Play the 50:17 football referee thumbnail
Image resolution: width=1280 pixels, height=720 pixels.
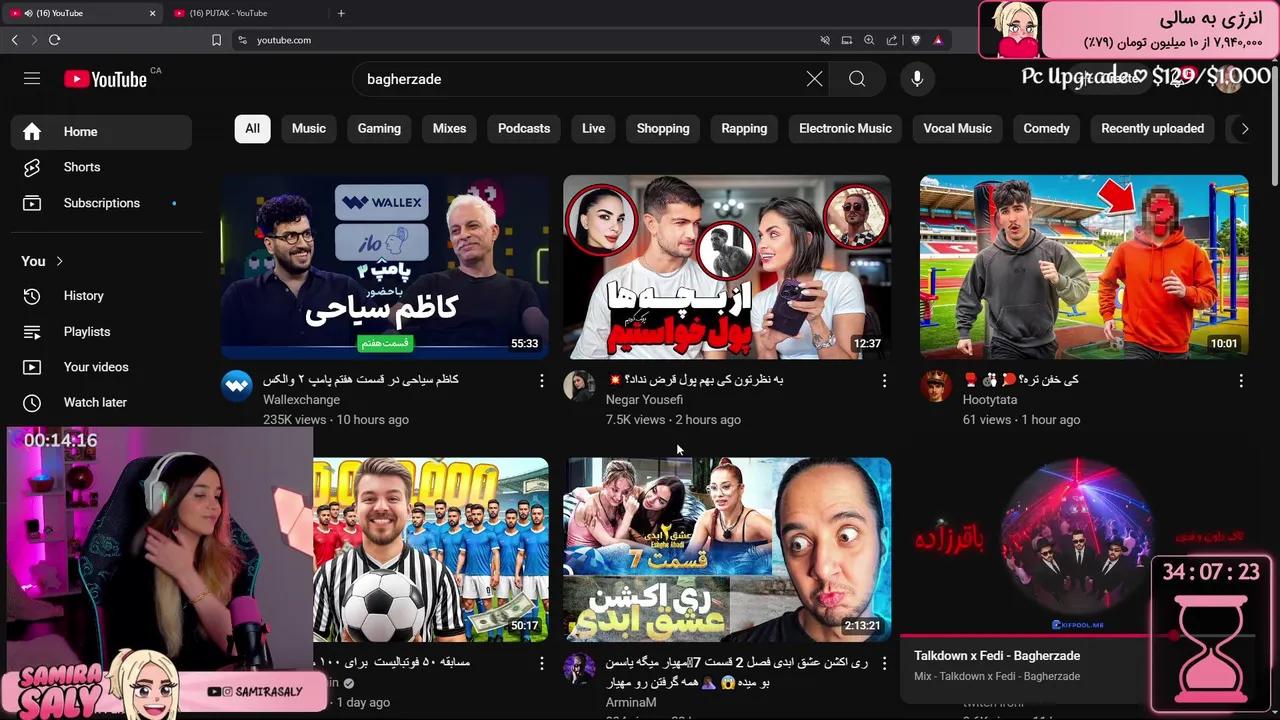(431, 550)
